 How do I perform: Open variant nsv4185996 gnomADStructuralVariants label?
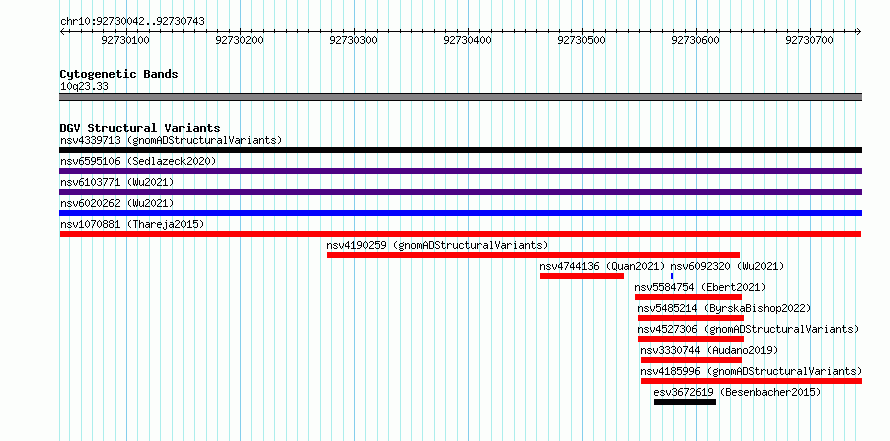point(751,371)
